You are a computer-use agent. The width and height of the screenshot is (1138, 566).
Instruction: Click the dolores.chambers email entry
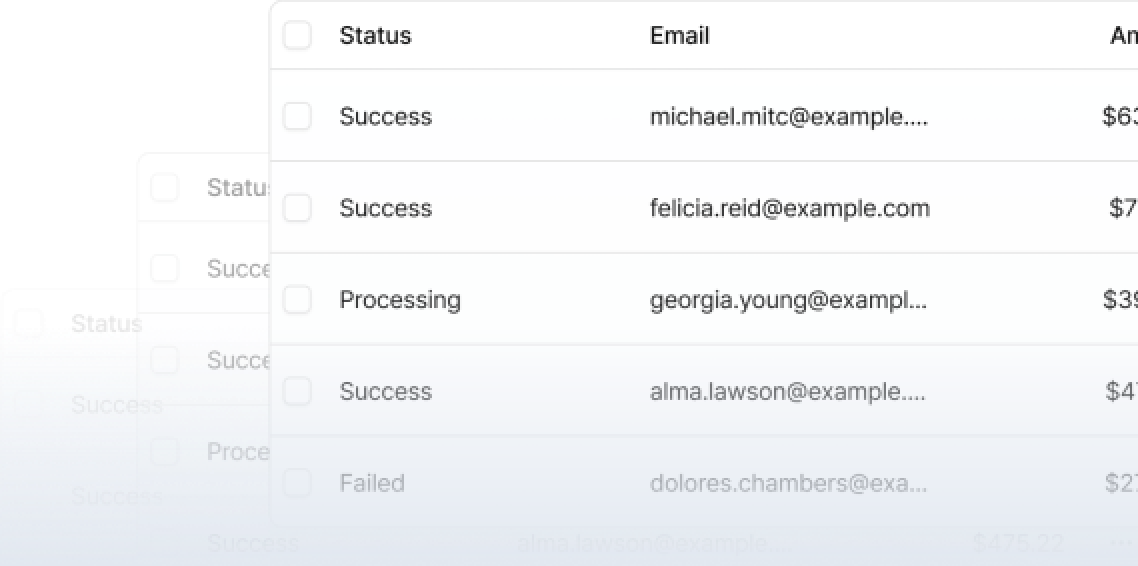click(788, 483)
